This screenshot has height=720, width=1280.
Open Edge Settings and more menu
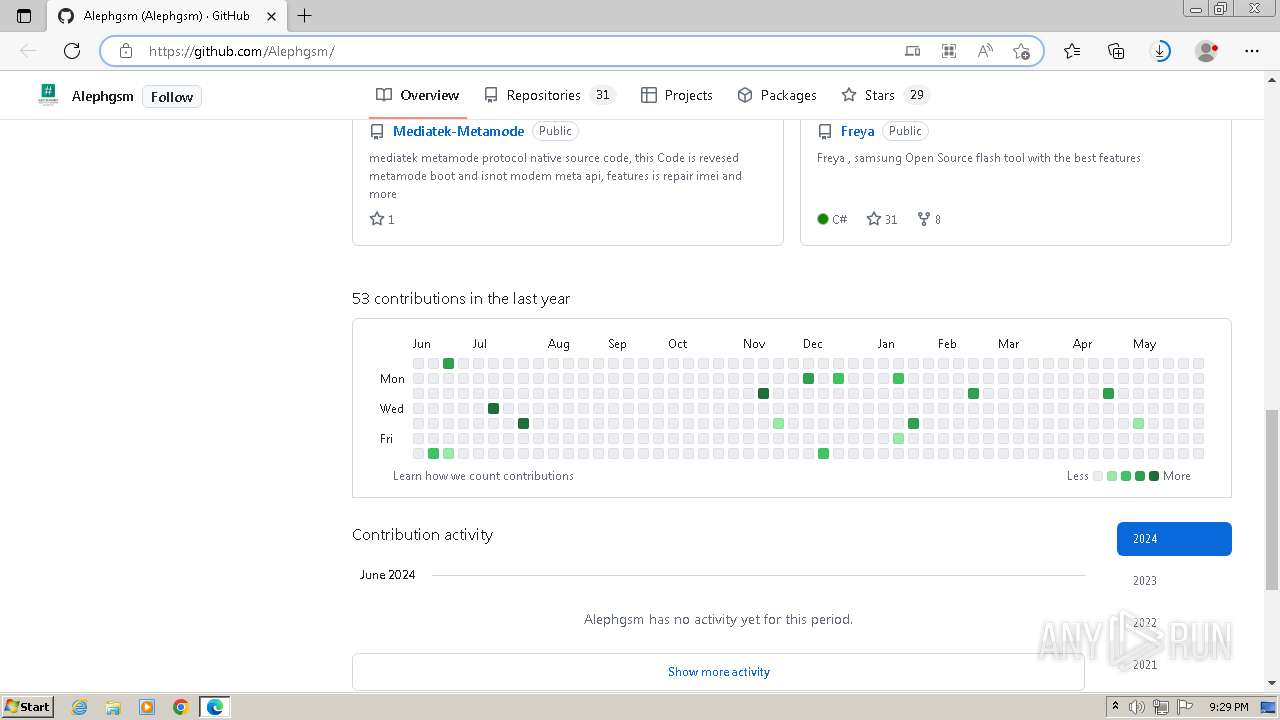pos(1252,51)
